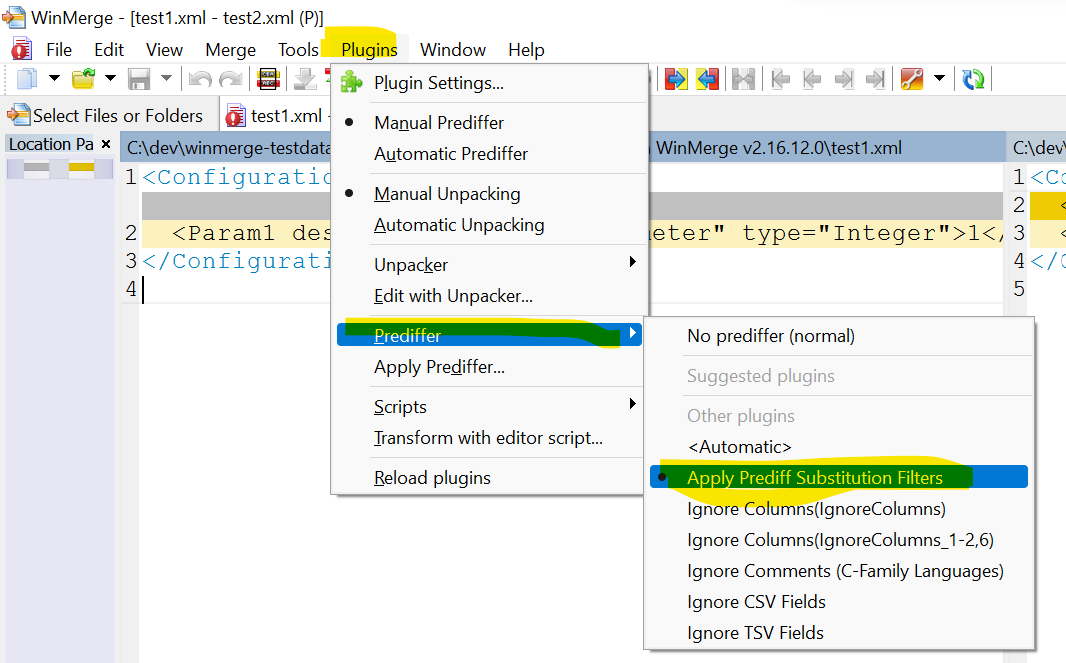Click the Location Pane title
Image resolution: width=1066 pixels, height=663 pixels.
point(51,144)
